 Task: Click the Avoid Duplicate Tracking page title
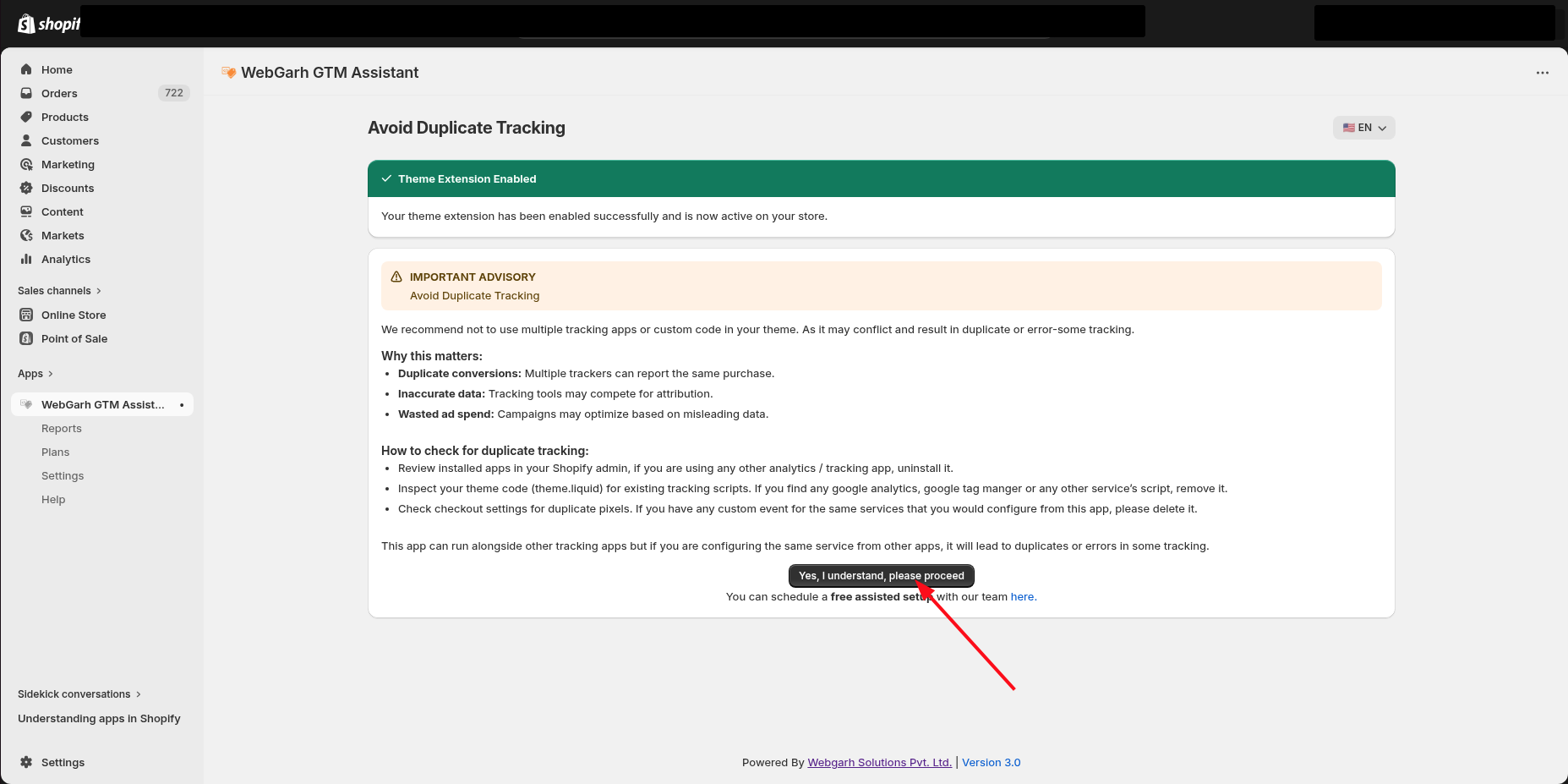(467, 128)
